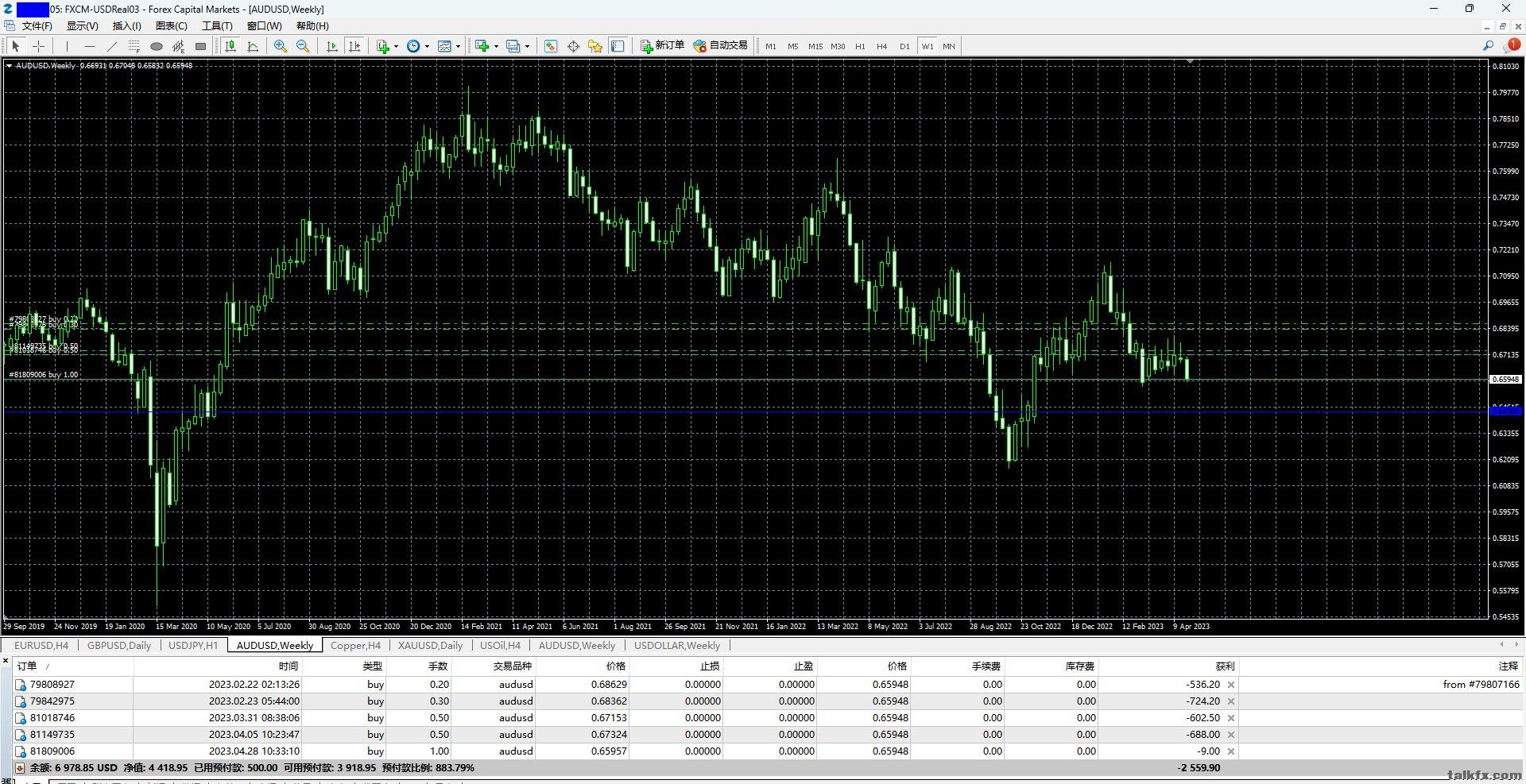The height and width of the screenshot is (784, 1526).
Task: Open the chart templates icon
Action: click(444, 46)
